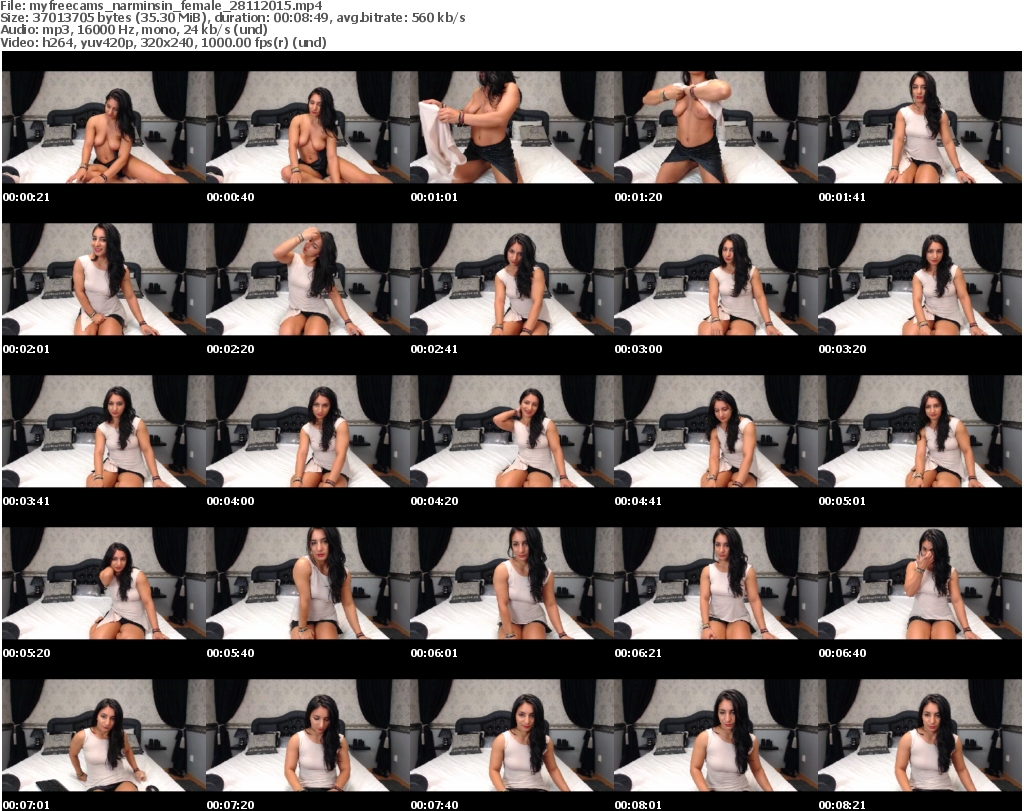Viewport: 1024px width, 811px height.
Task: Click the 00:04:20 timestamp label
Action: pyautogui.click(x=434, y=501)
